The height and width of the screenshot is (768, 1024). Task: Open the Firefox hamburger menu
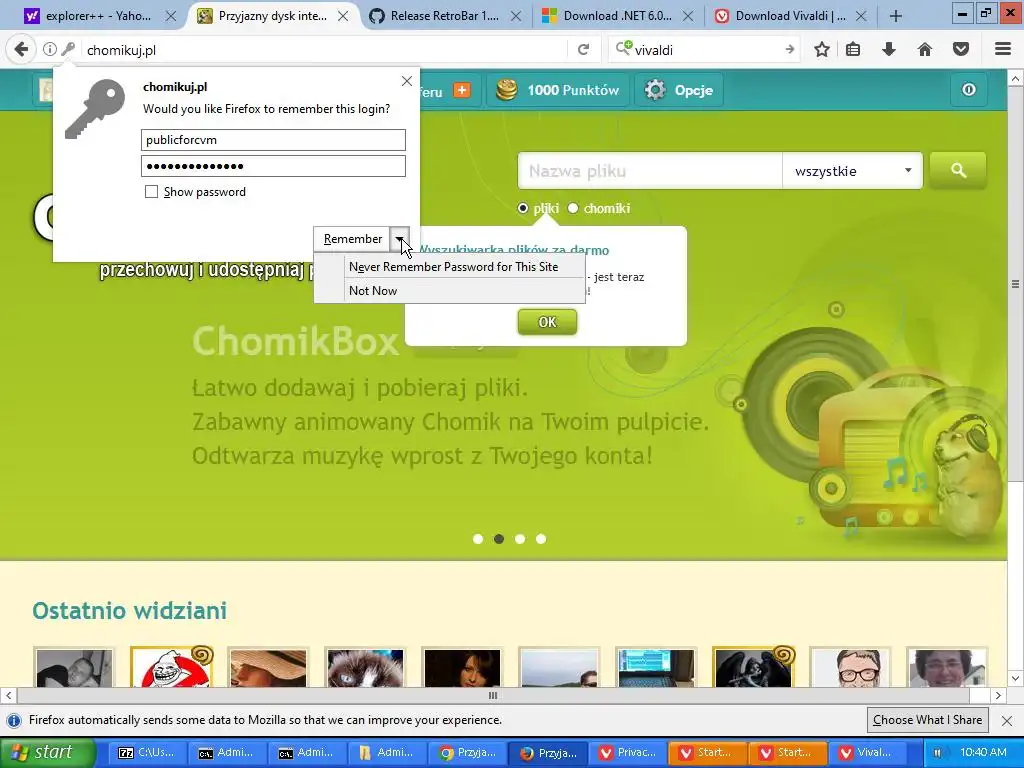click(1003, 50)
